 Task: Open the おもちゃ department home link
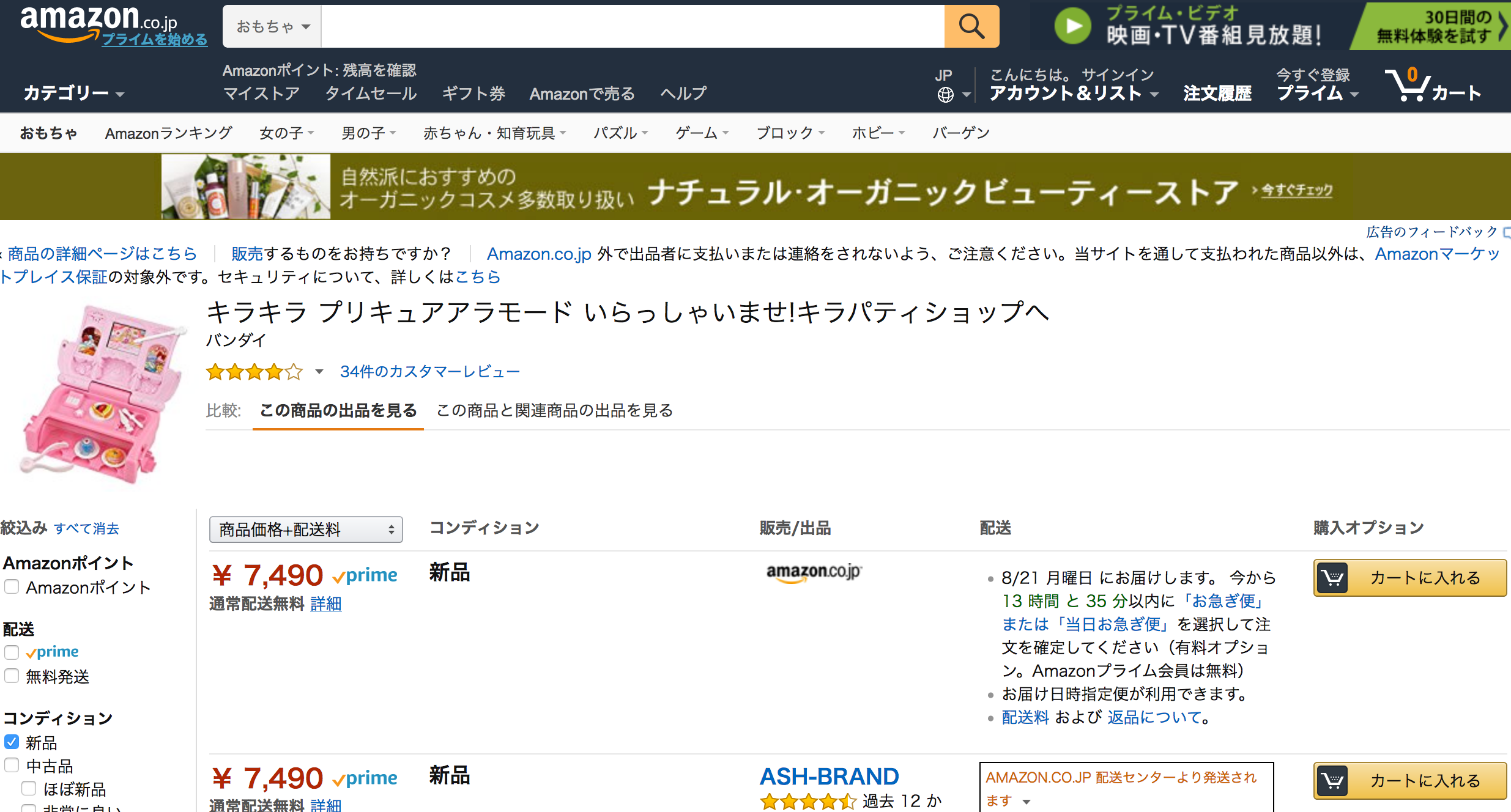point(48,133)
